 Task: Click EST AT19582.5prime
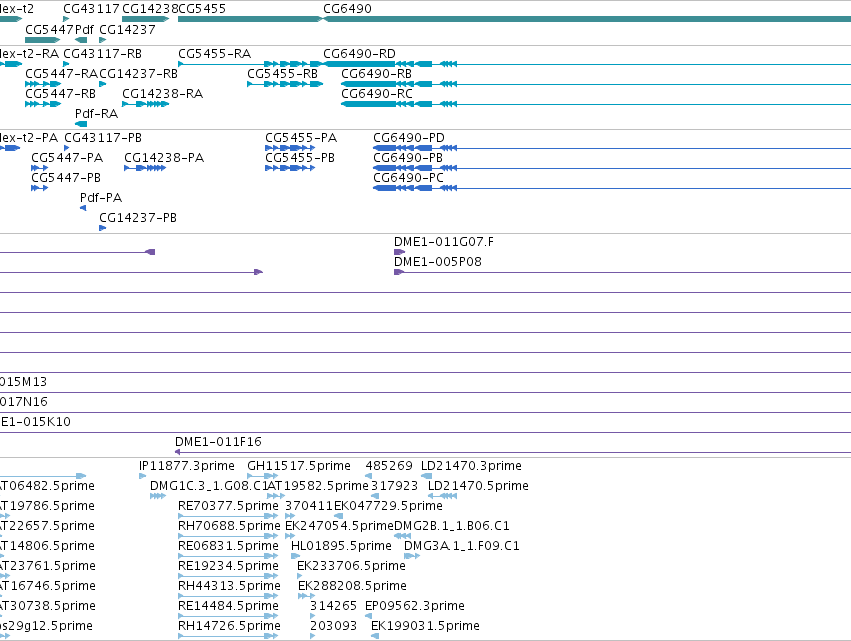pyautogui.click(x=318, y=486)
